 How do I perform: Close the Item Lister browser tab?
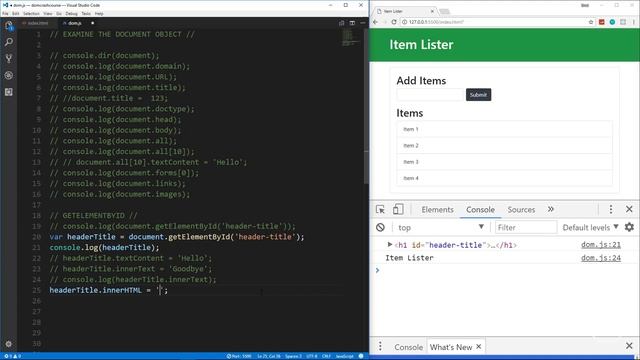[x=432, y=11]
